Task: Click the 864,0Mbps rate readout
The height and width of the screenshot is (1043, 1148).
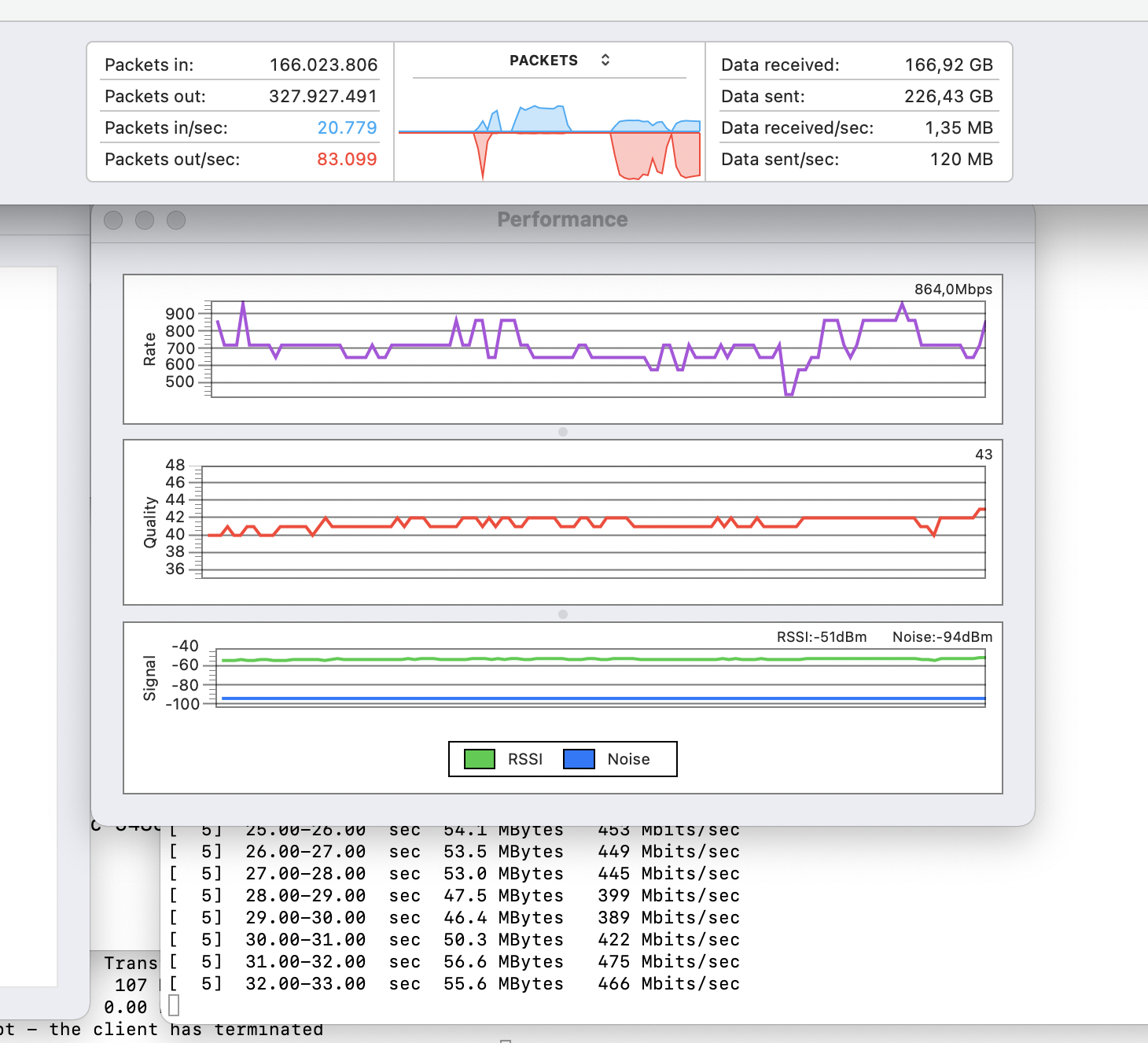Action: point(953,289)
